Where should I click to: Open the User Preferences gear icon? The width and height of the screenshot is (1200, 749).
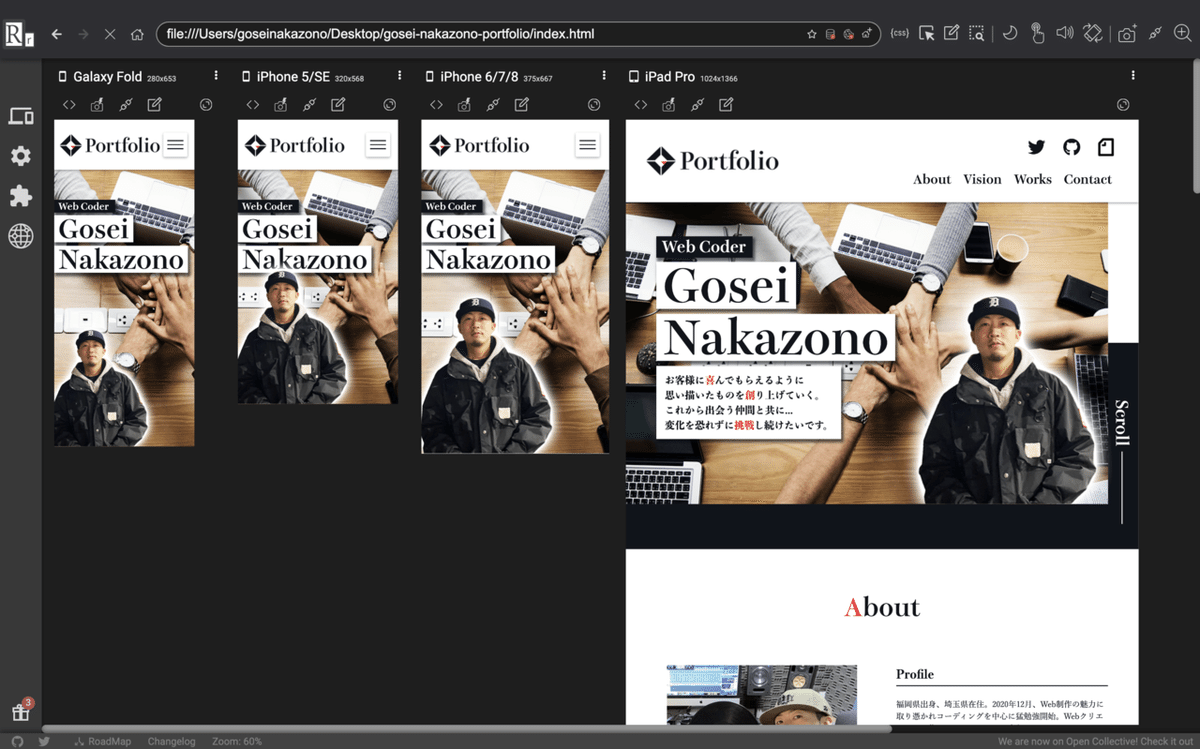tap(21, 156)
